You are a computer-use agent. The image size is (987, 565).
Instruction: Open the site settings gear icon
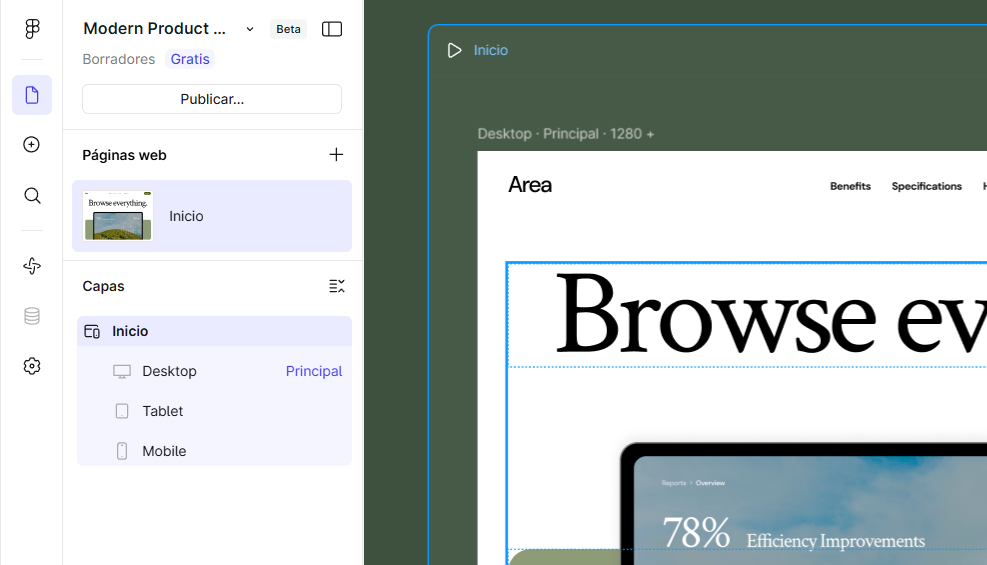coord(32,366)
